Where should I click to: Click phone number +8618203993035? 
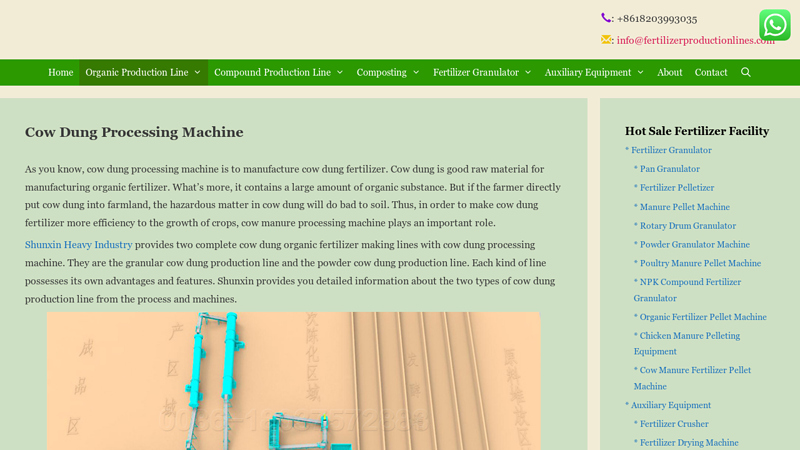(x=657, y=19)
